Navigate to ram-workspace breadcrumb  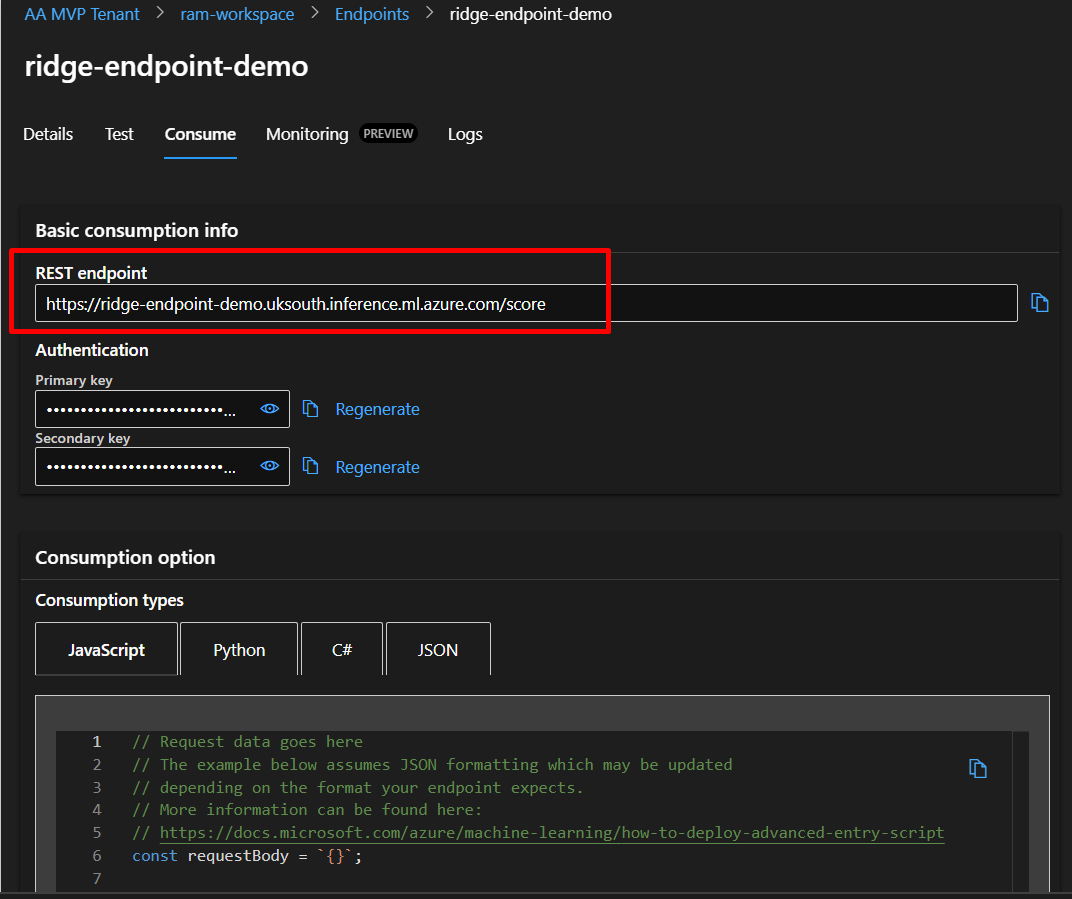tap(237, 14)
